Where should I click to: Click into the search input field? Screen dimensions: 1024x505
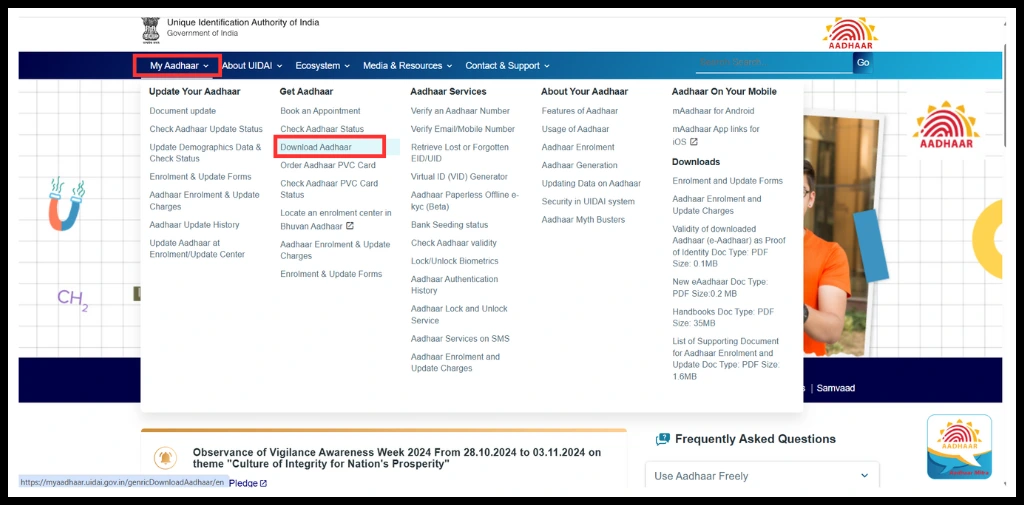pyautogui.click(x=772, y=63)
